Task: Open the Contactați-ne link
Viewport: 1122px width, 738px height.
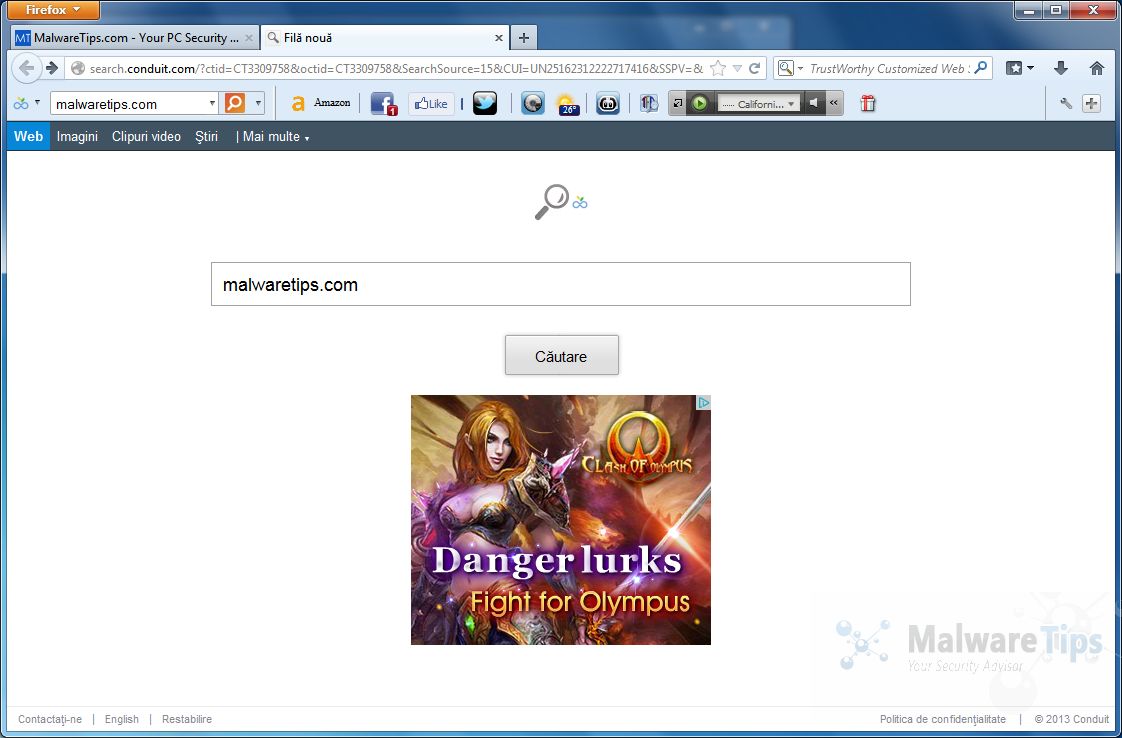Action: (50, 719)
